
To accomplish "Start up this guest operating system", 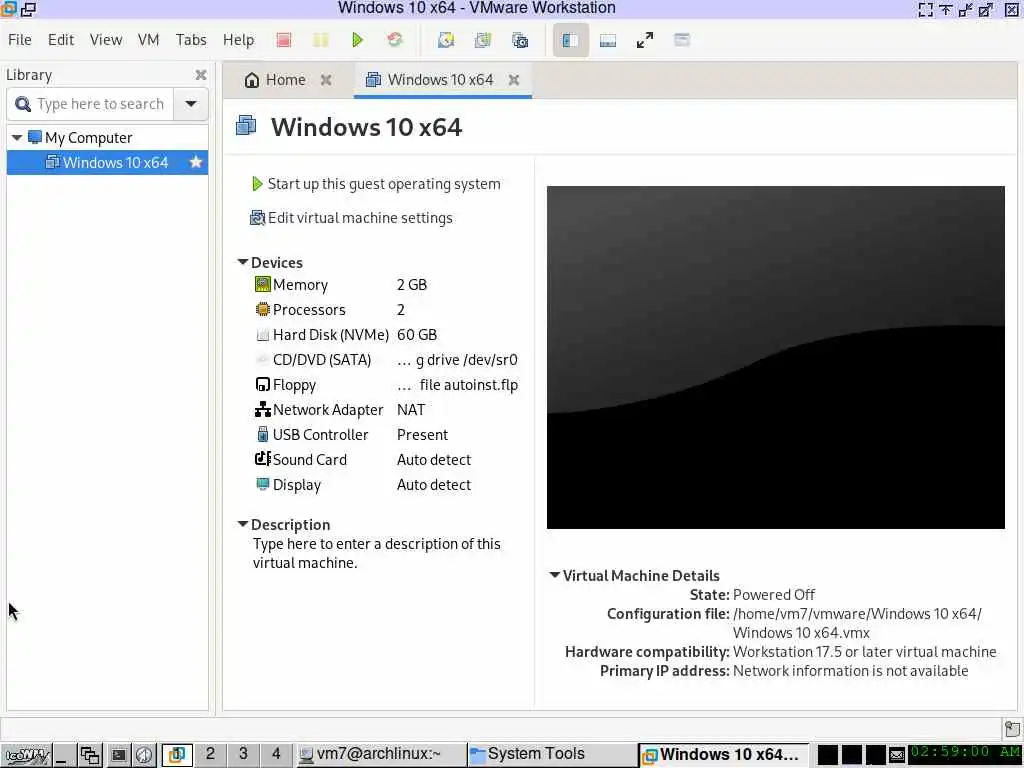I will click(x=376, y=184).
